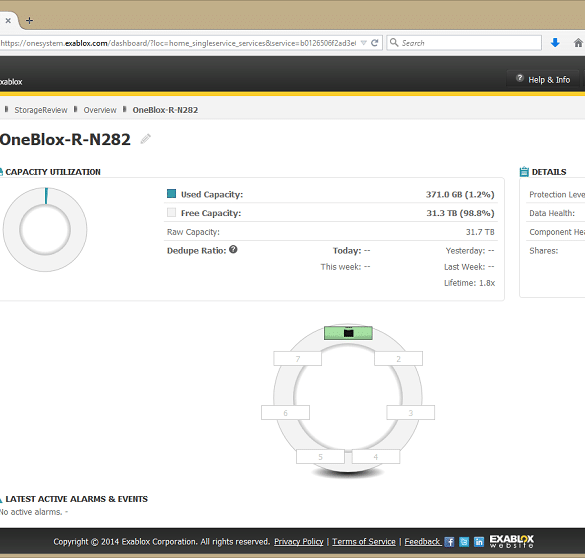
Task: Open the Help & Info menu
Action: (543, 79)
